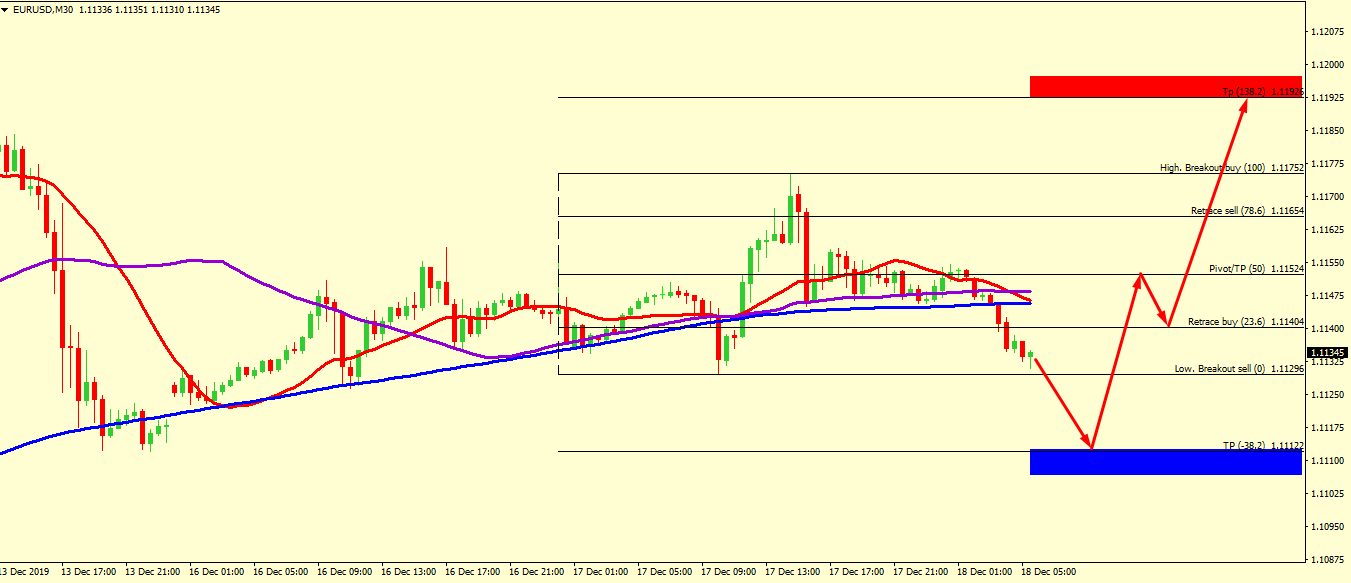Click the 13 Dec 17:00 time label
1351x583 pixels.
tap(88, 572)
